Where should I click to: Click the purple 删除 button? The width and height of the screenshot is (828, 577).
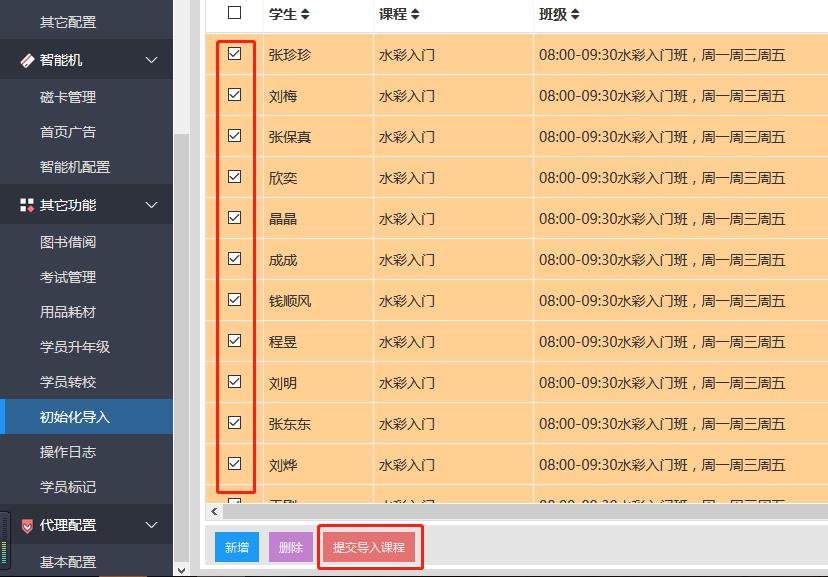tap(291, 547)
